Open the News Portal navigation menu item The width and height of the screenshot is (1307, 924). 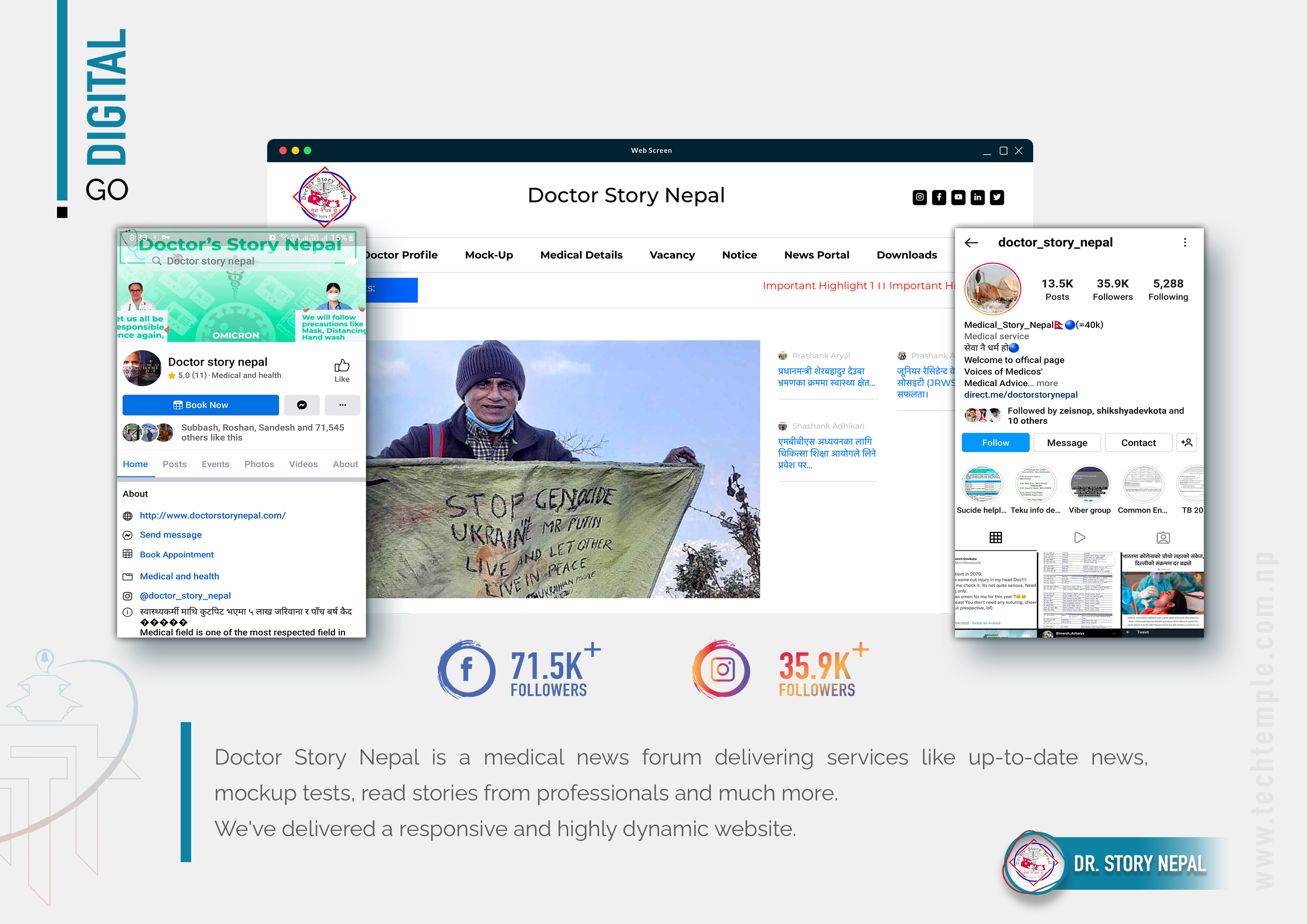[x=817, y=254]
